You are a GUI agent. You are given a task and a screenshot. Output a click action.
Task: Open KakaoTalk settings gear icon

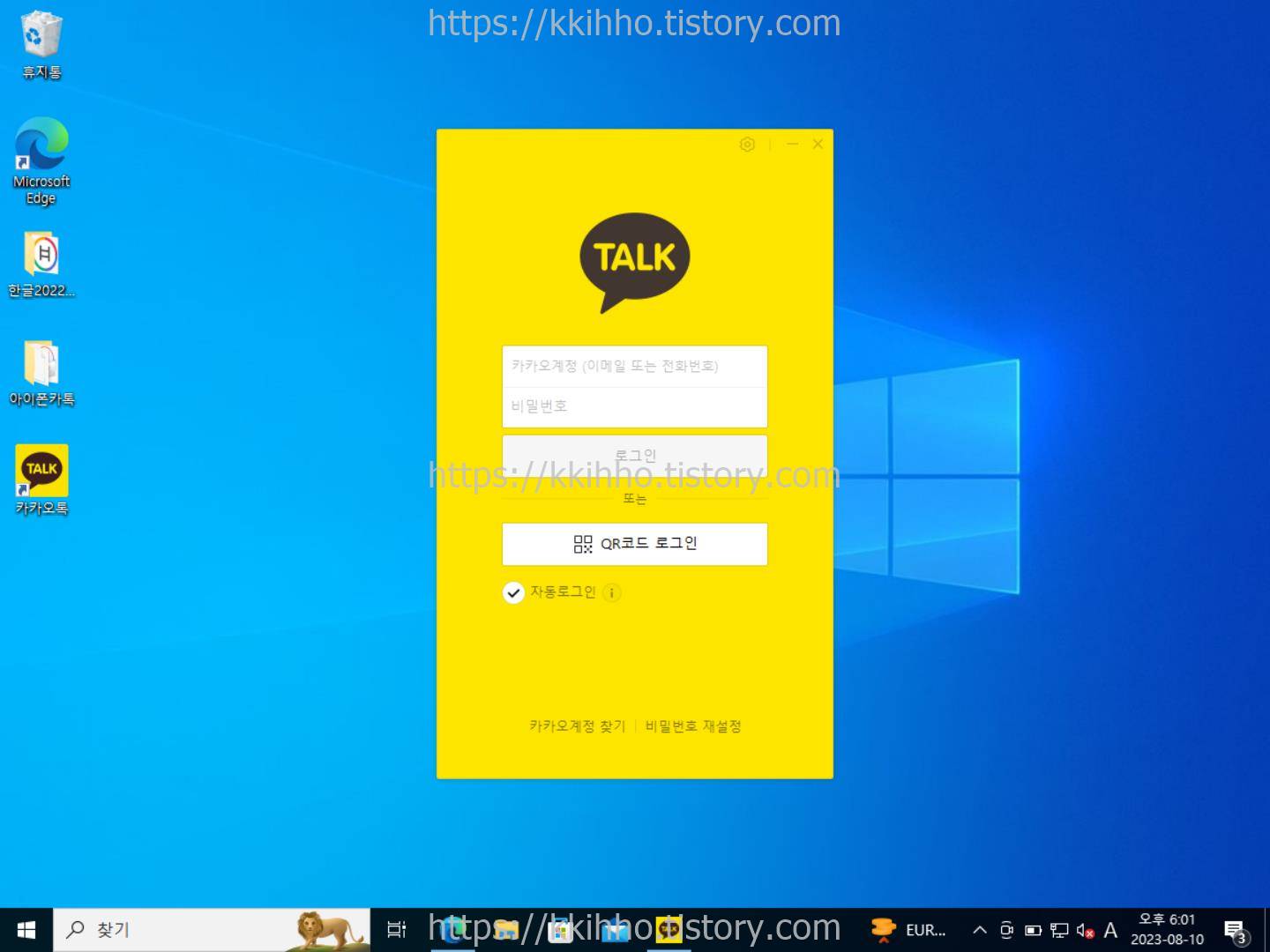[x=747, y=145]
